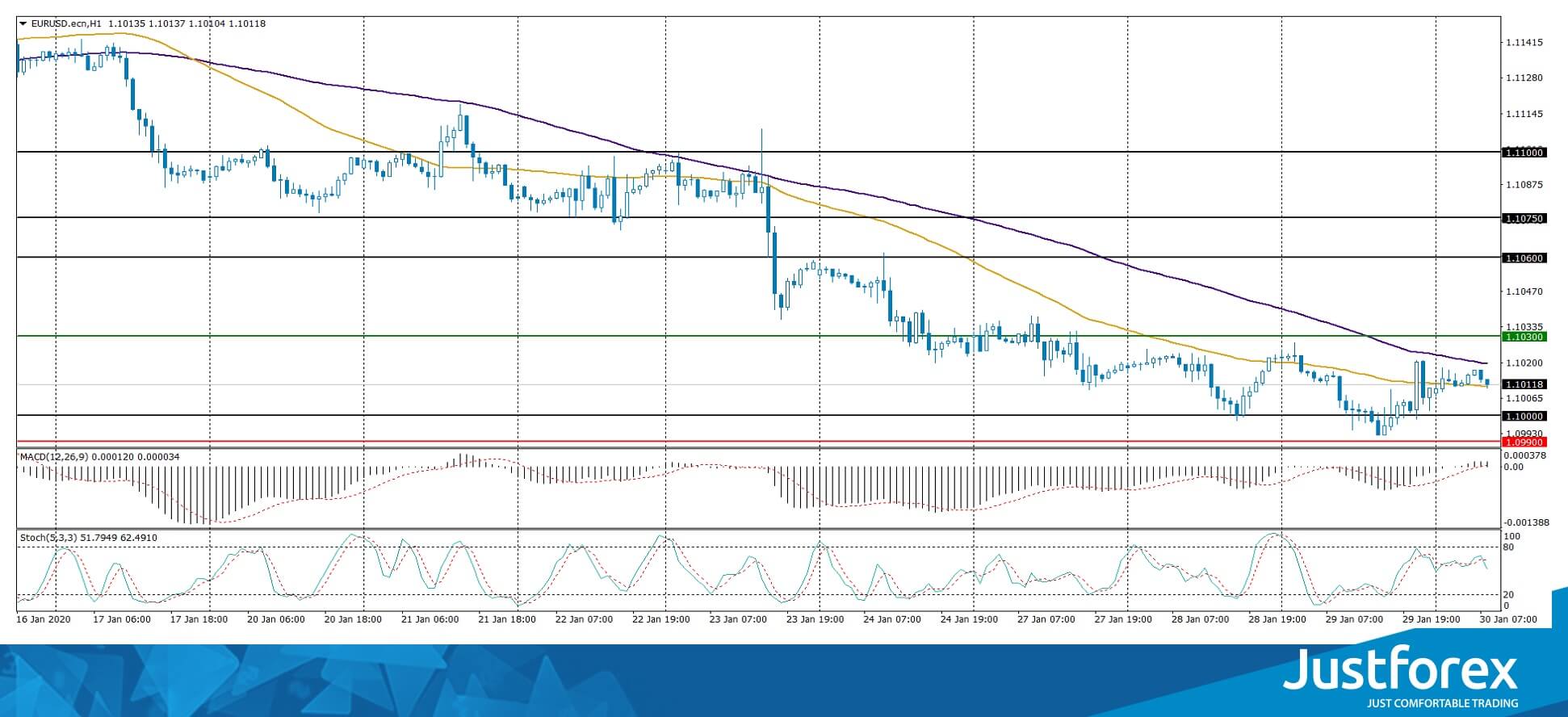The image size is (1568, 717).
Task: Click the 1.10335 value on the price axis
Action: 1525,326
